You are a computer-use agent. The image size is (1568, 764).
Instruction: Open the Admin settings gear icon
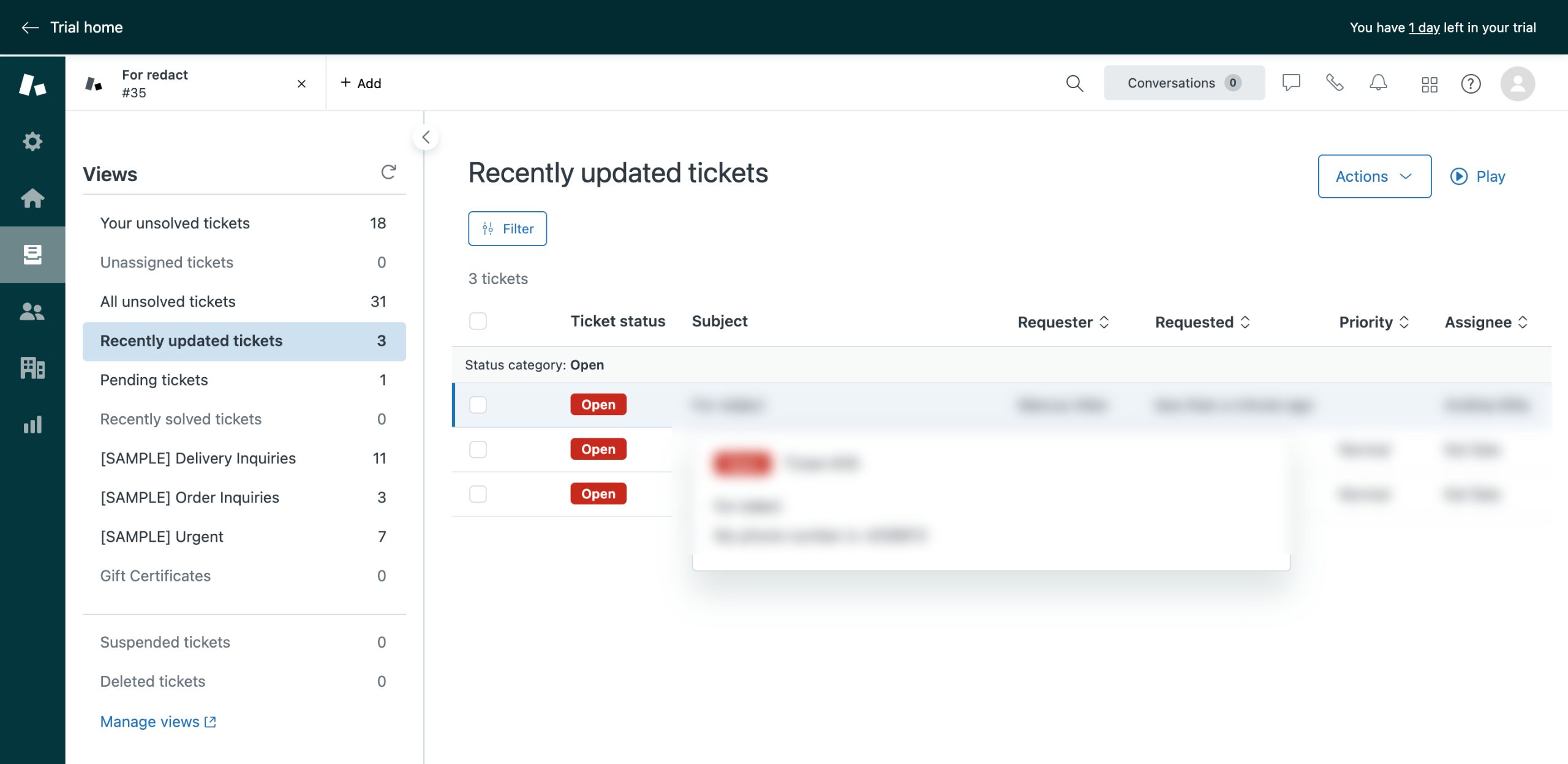point(32,141)
